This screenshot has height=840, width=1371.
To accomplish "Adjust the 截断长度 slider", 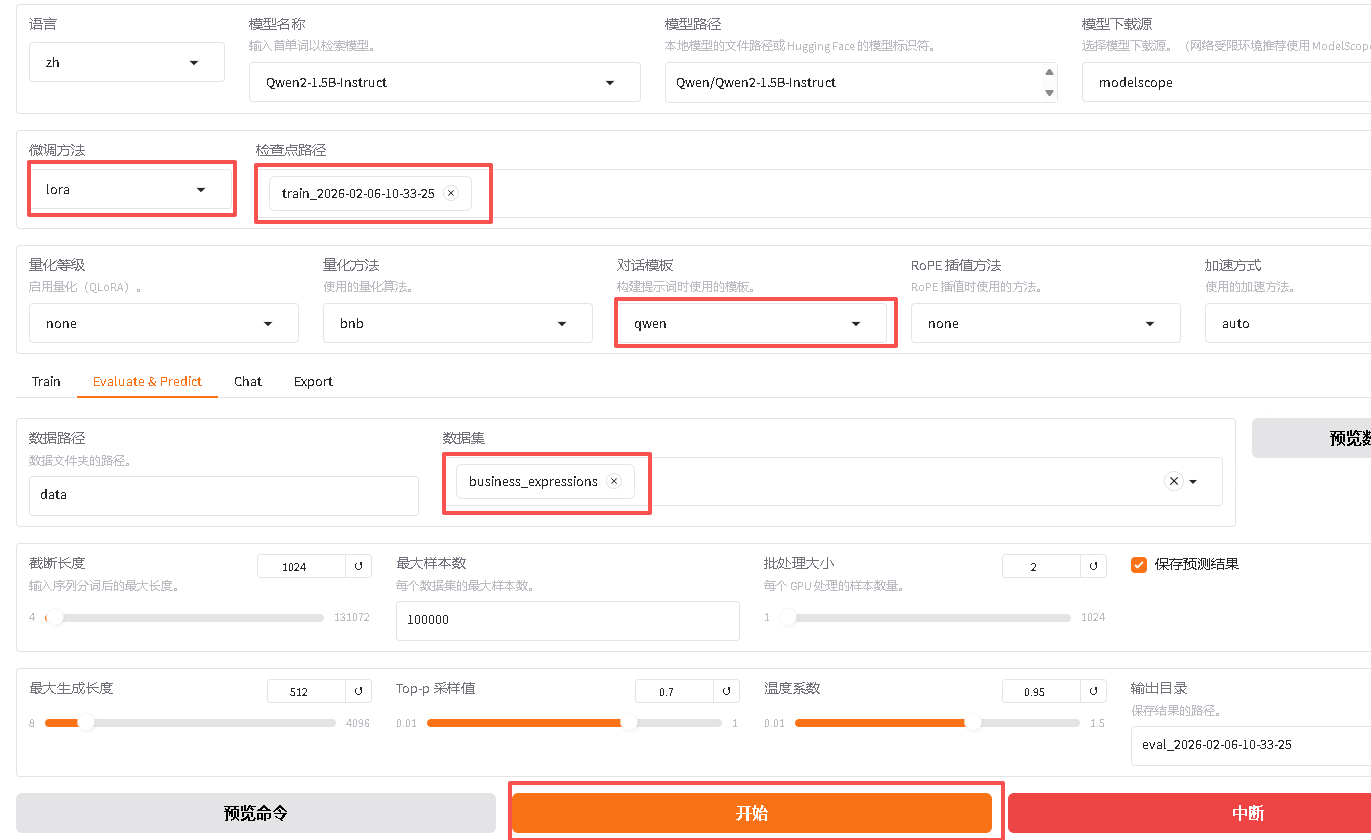I will point(185,618).
